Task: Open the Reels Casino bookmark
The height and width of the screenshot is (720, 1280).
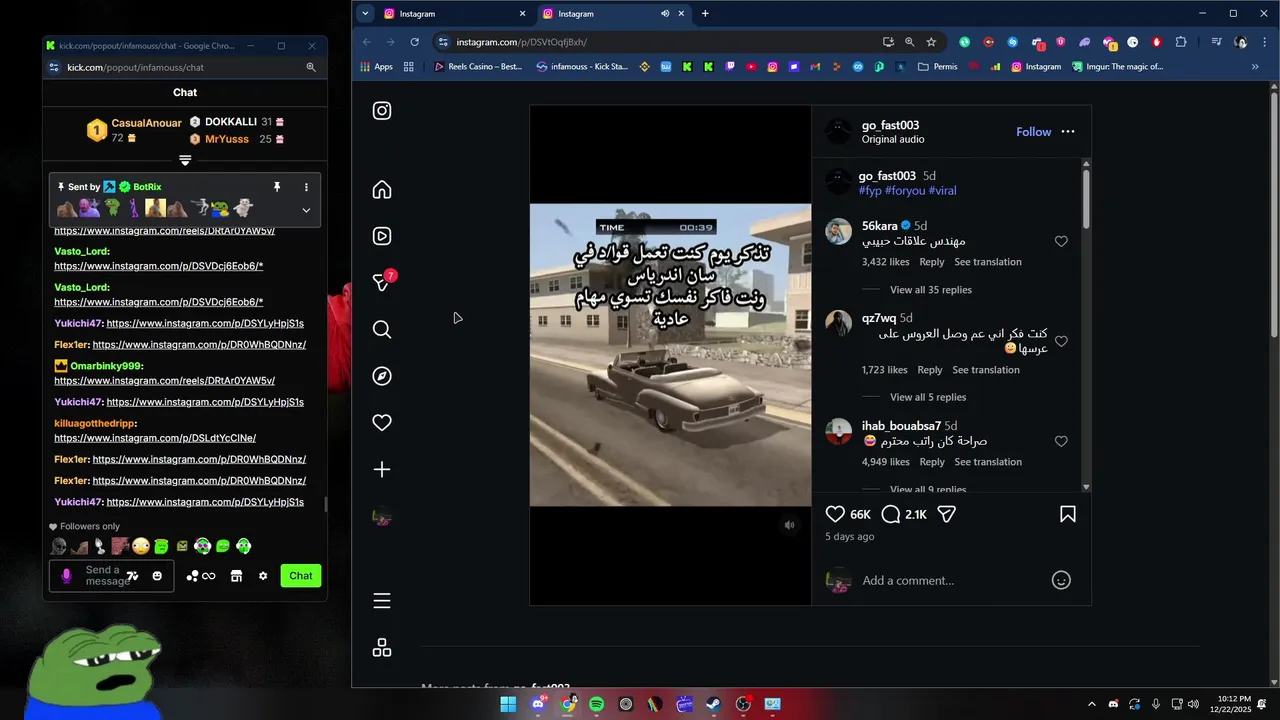Action: pos(478,67)
